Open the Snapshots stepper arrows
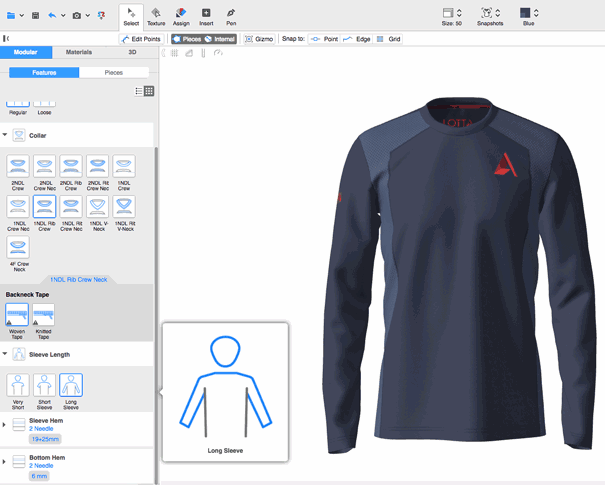605x485 pixels. pos(498,13)
